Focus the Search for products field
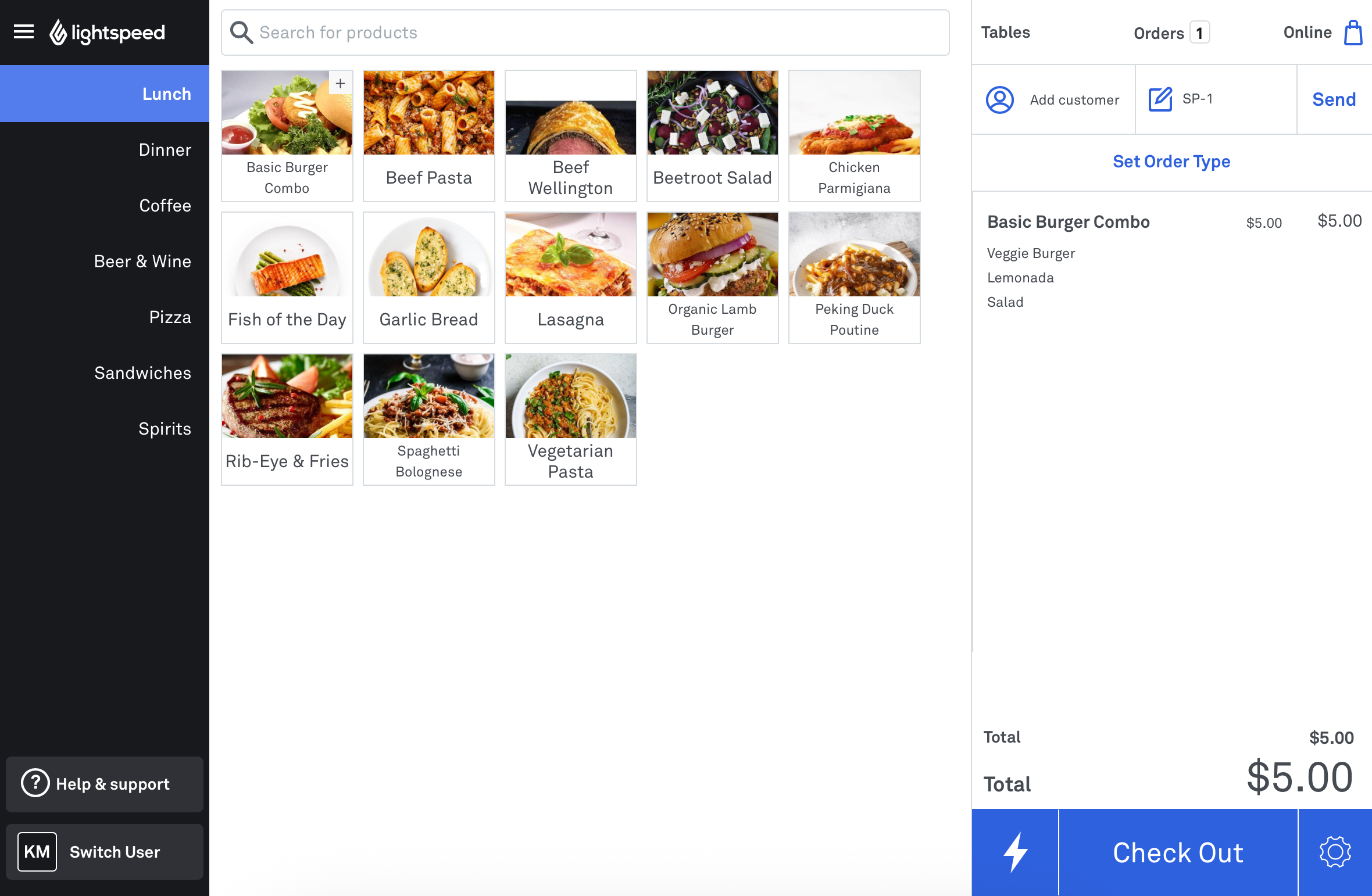The width and height of the screenshot is (1372, 896). 585,33
